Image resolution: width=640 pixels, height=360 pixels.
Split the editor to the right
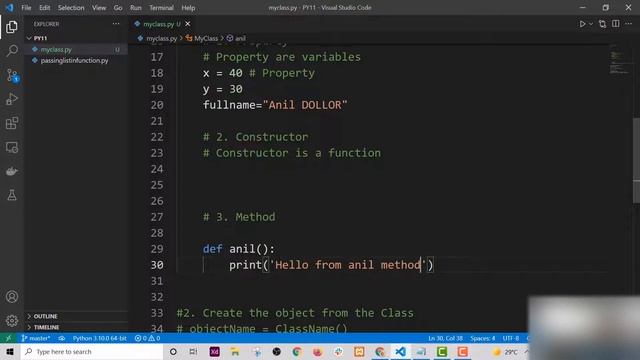[616, 24]
